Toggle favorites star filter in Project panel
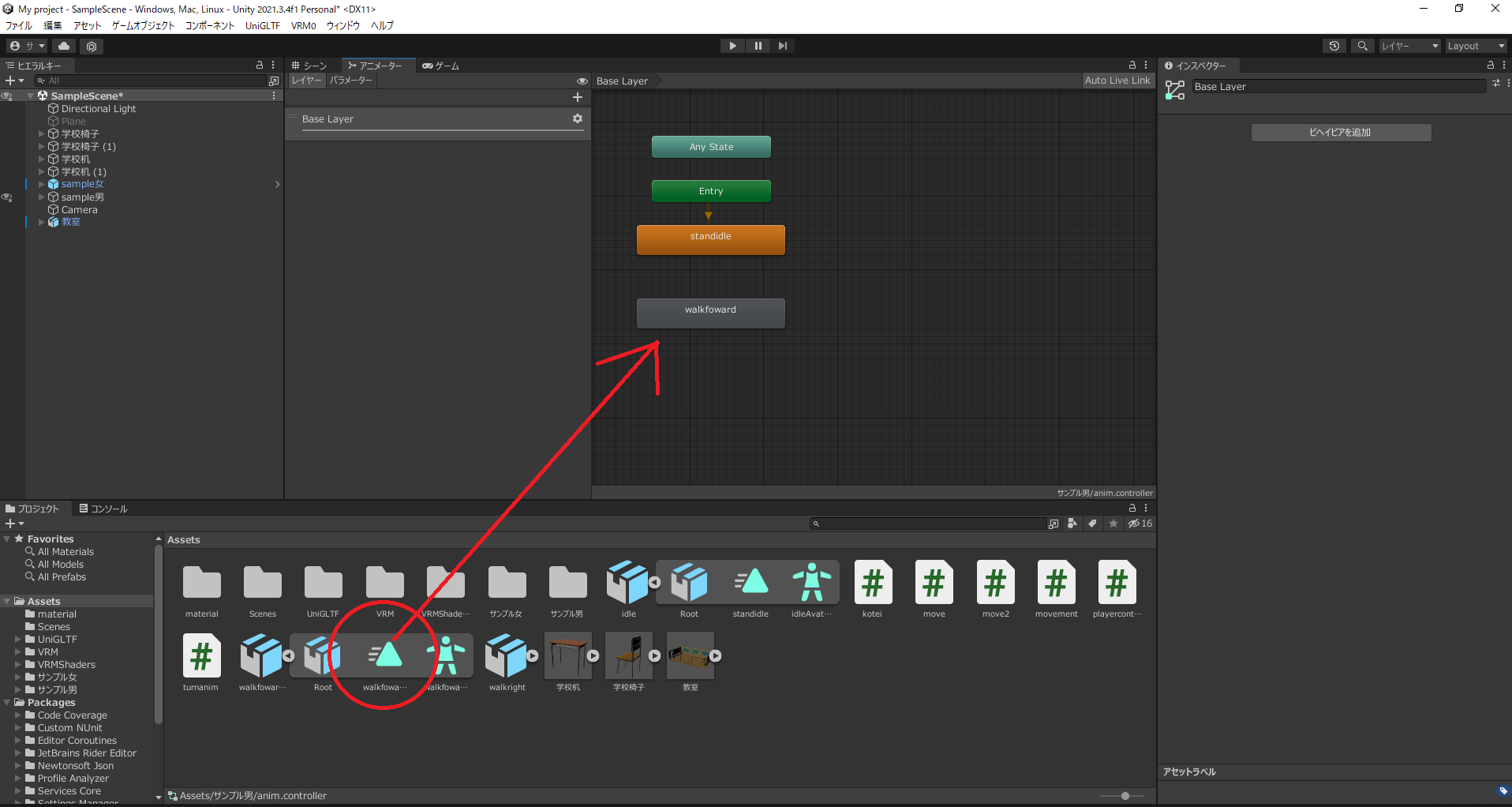The height and width of the screenshot is (807, 1512). pyautogui.click(x=1113, y=524)
